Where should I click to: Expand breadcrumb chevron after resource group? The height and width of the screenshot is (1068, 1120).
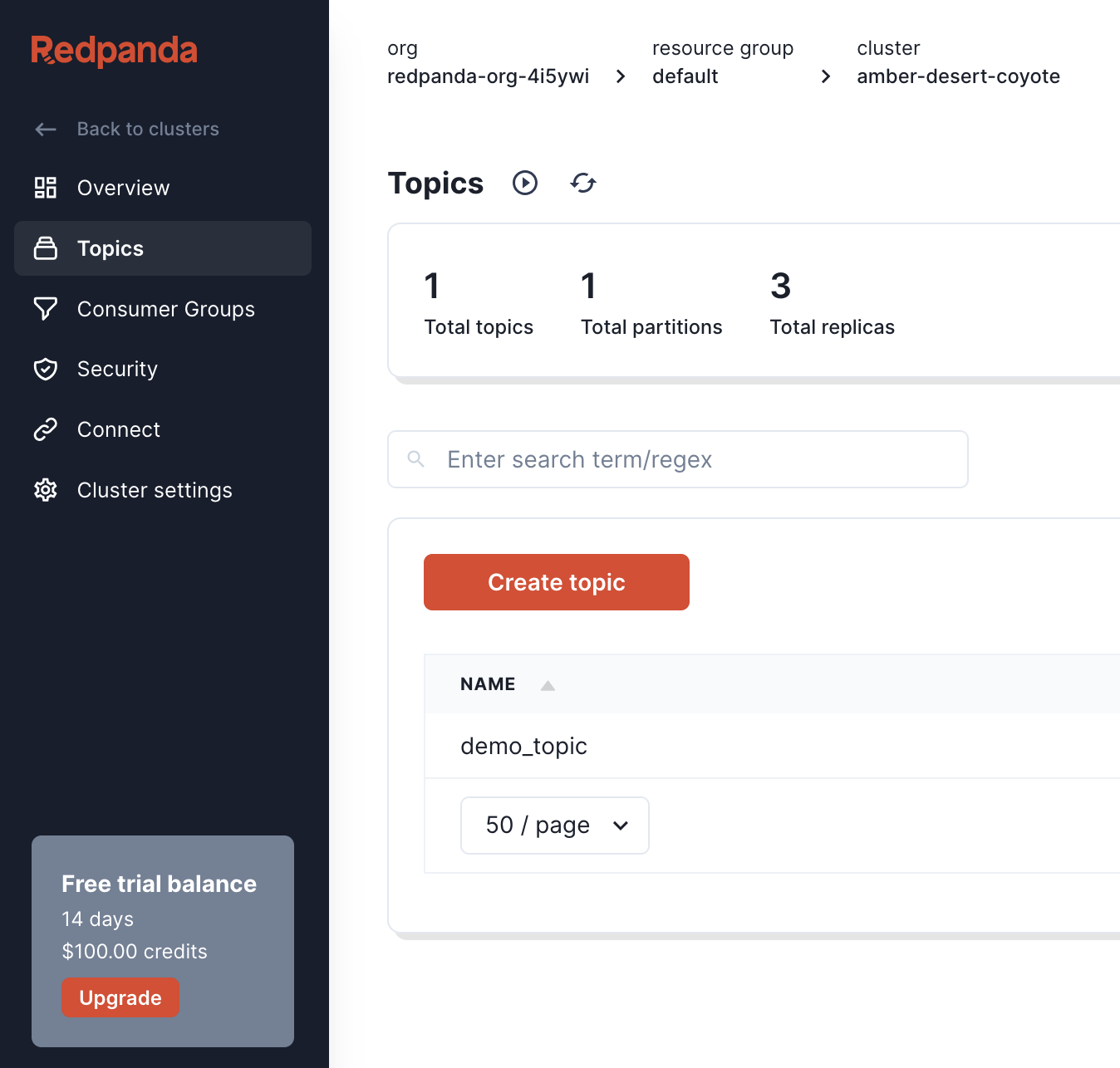click(x=825, y=76)
